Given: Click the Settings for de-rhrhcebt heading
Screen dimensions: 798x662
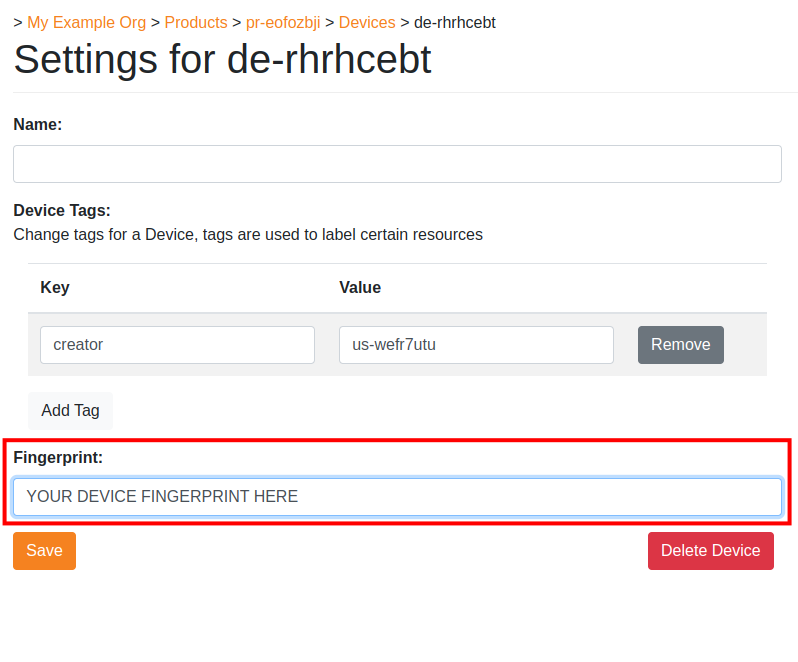Looking at the screenshot, I should pos(222,60).
